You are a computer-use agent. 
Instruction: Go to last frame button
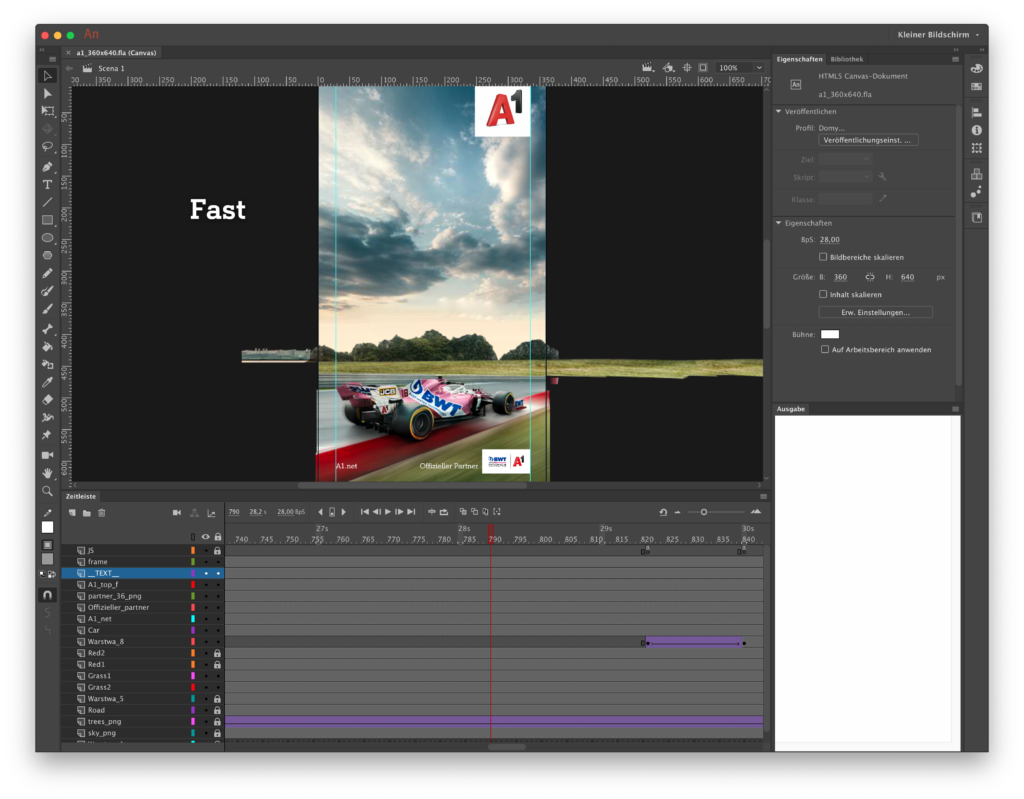411,512
